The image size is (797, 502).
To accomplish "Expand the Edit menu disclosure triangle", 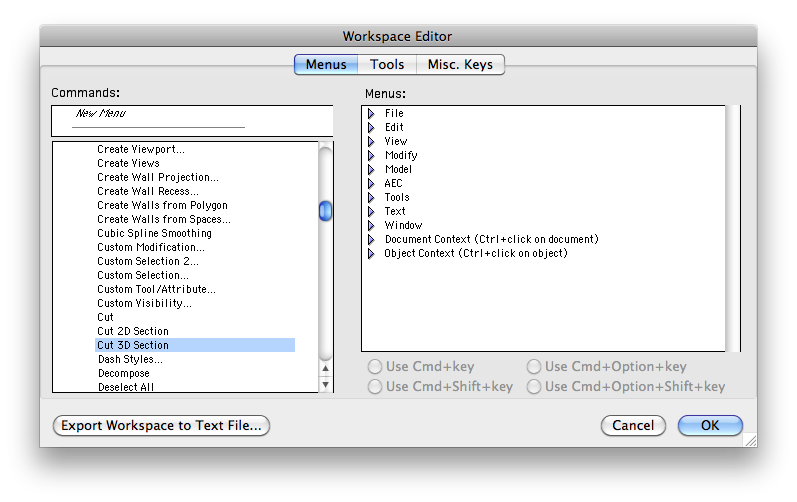I will [371, 128].
